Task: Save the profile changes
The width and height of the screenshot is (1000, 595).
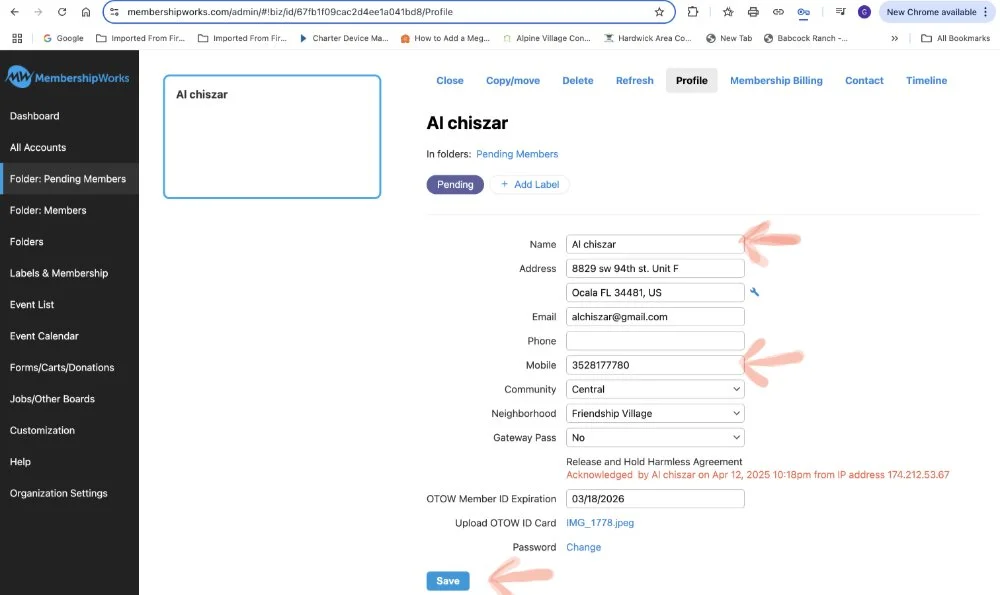Action: tap(448, 581)
